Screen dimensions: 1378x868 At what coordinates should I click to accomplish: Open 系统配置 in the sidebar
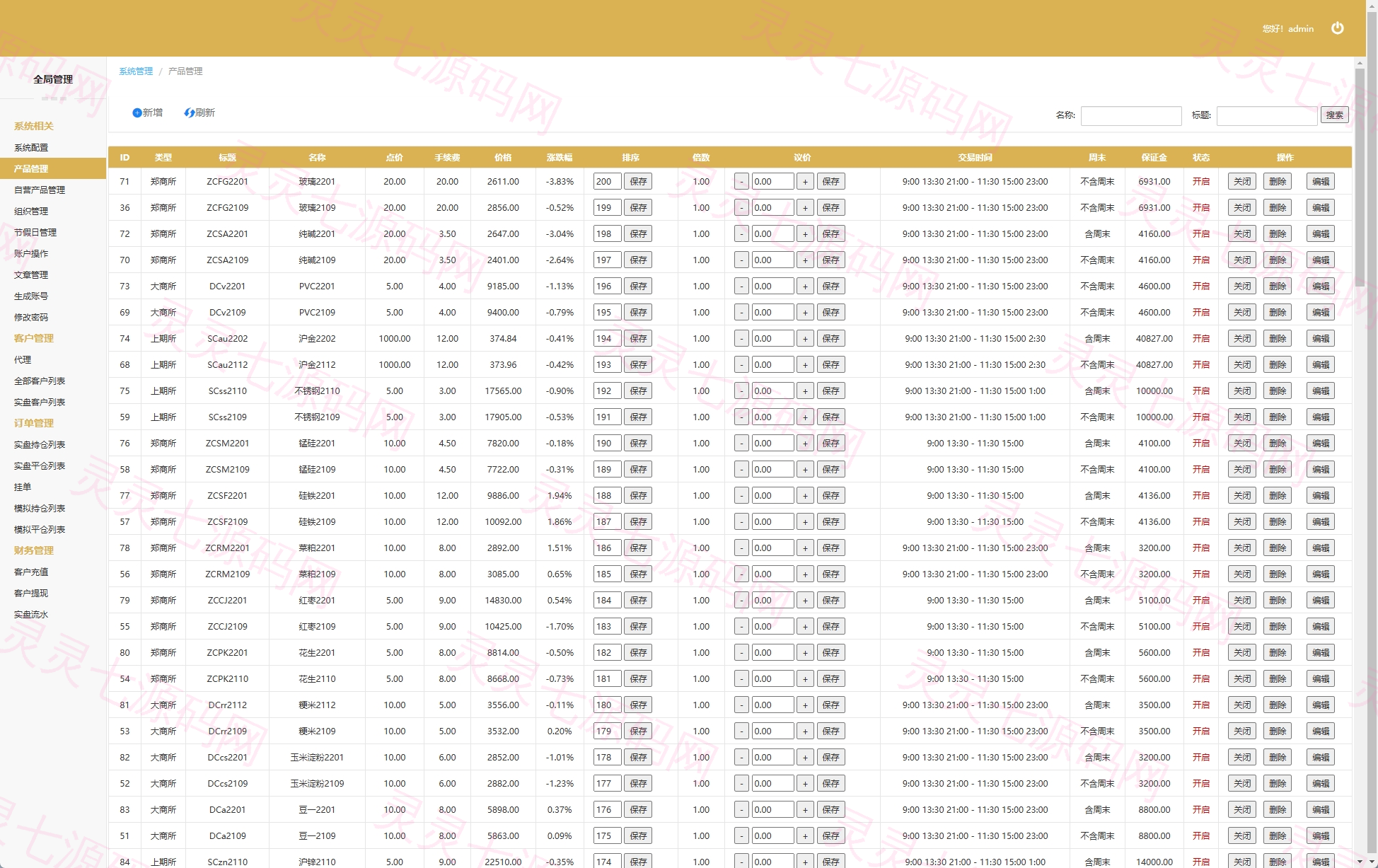coord(31,148)
